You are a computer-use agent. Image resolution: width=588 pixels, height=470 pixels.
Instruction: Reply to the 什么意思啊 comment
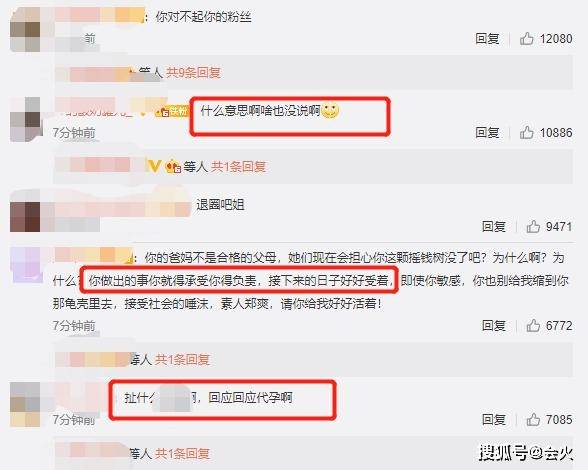click(x=487, y=132)
